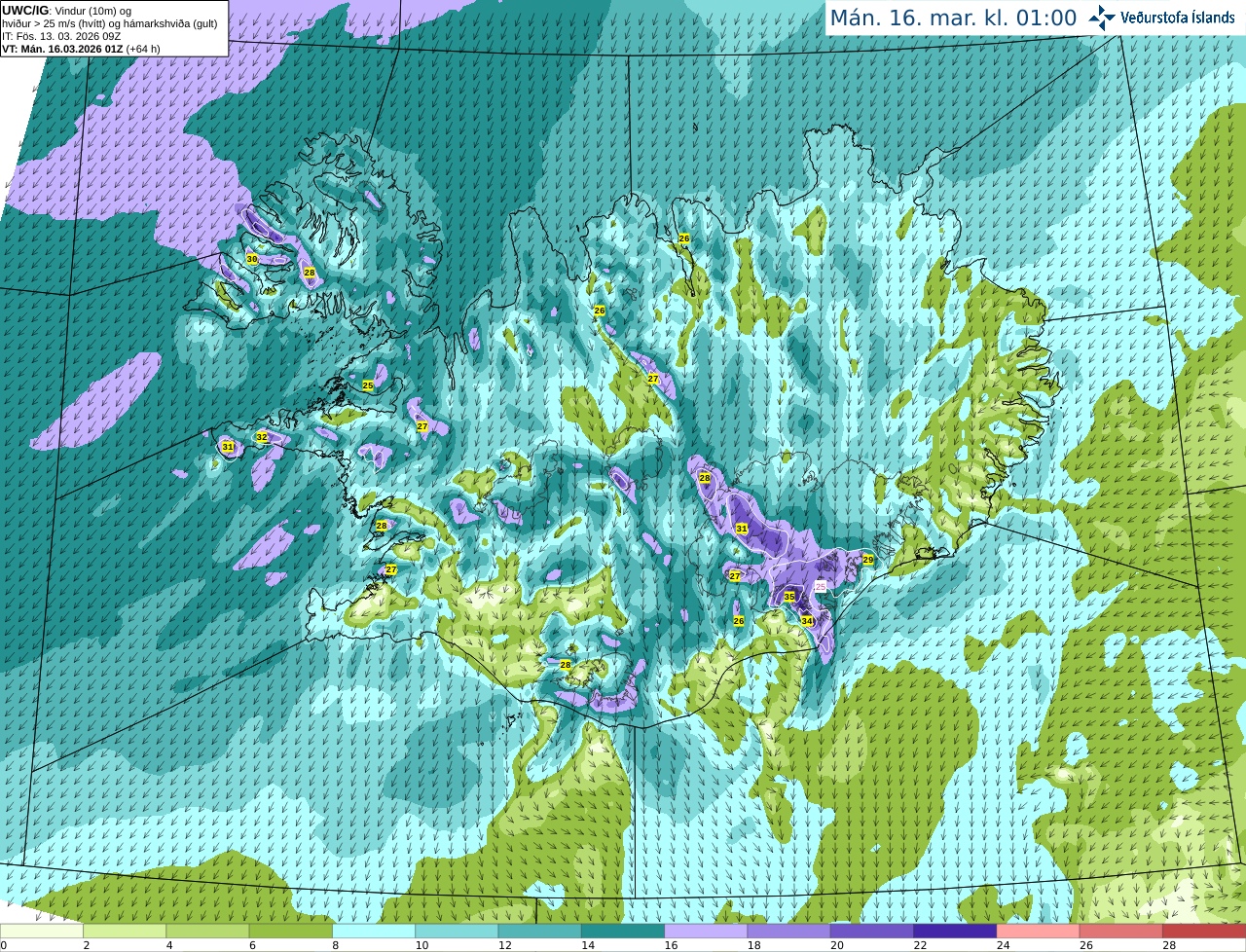Click the pale yellow 0–2 legend swatch
Image resolution: width=1246 pixels, height=952 pixels.
tap(42, 931)
